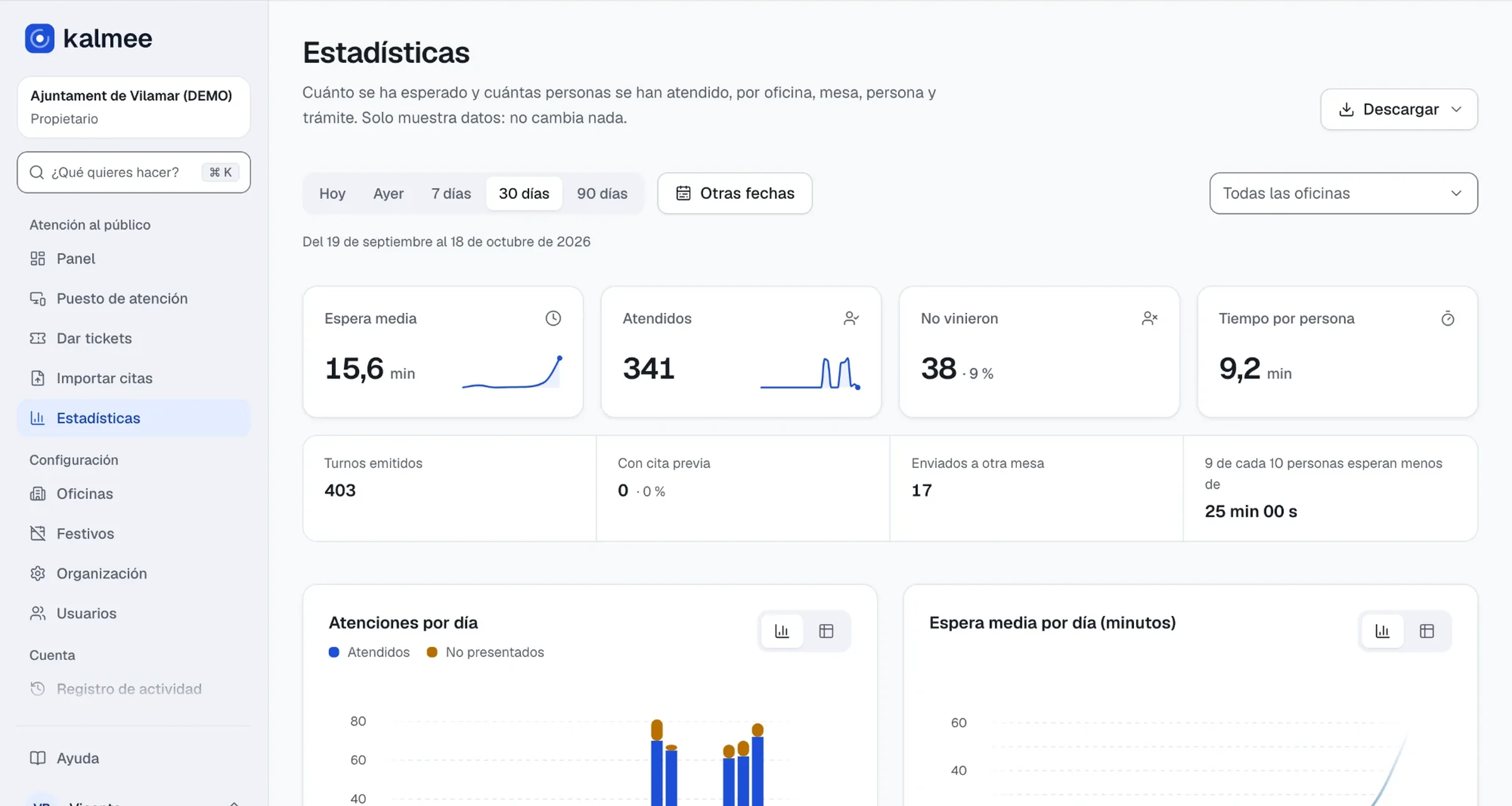Screen dimensions: 1512x806
Task: Select Estadísticas in sidebar
Action: tap(134, 418)
